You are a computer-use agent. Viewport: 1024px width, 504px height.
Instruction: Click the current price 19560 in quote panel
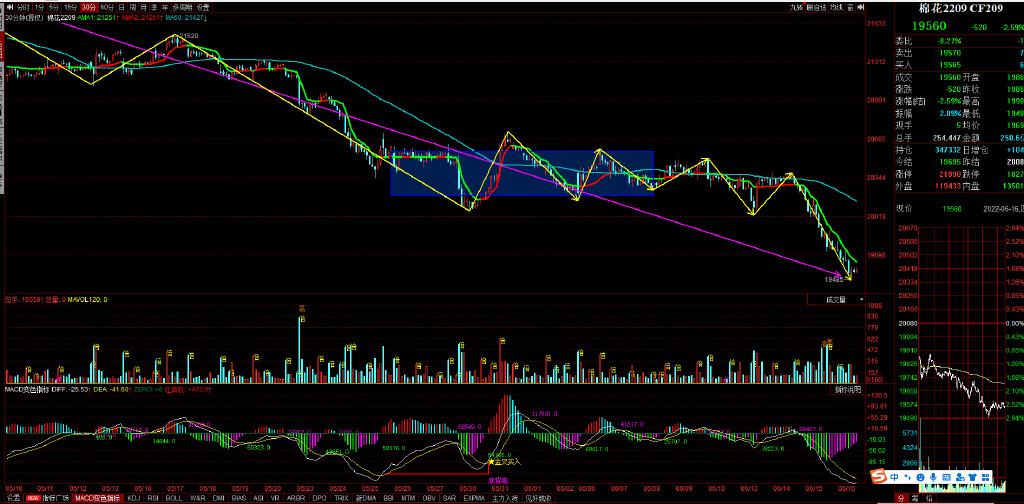tap(929, 25)
